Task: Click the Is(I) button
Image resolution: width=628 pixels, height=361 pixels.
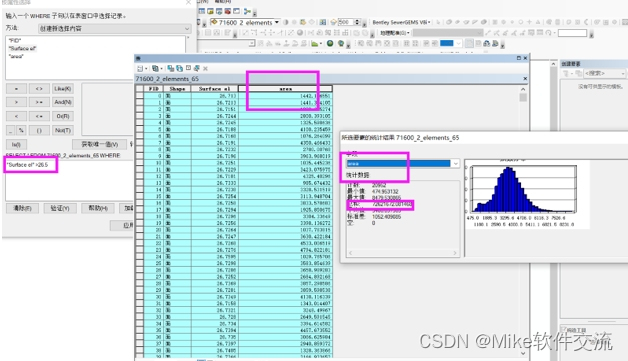Action: (x=16, y=144)
